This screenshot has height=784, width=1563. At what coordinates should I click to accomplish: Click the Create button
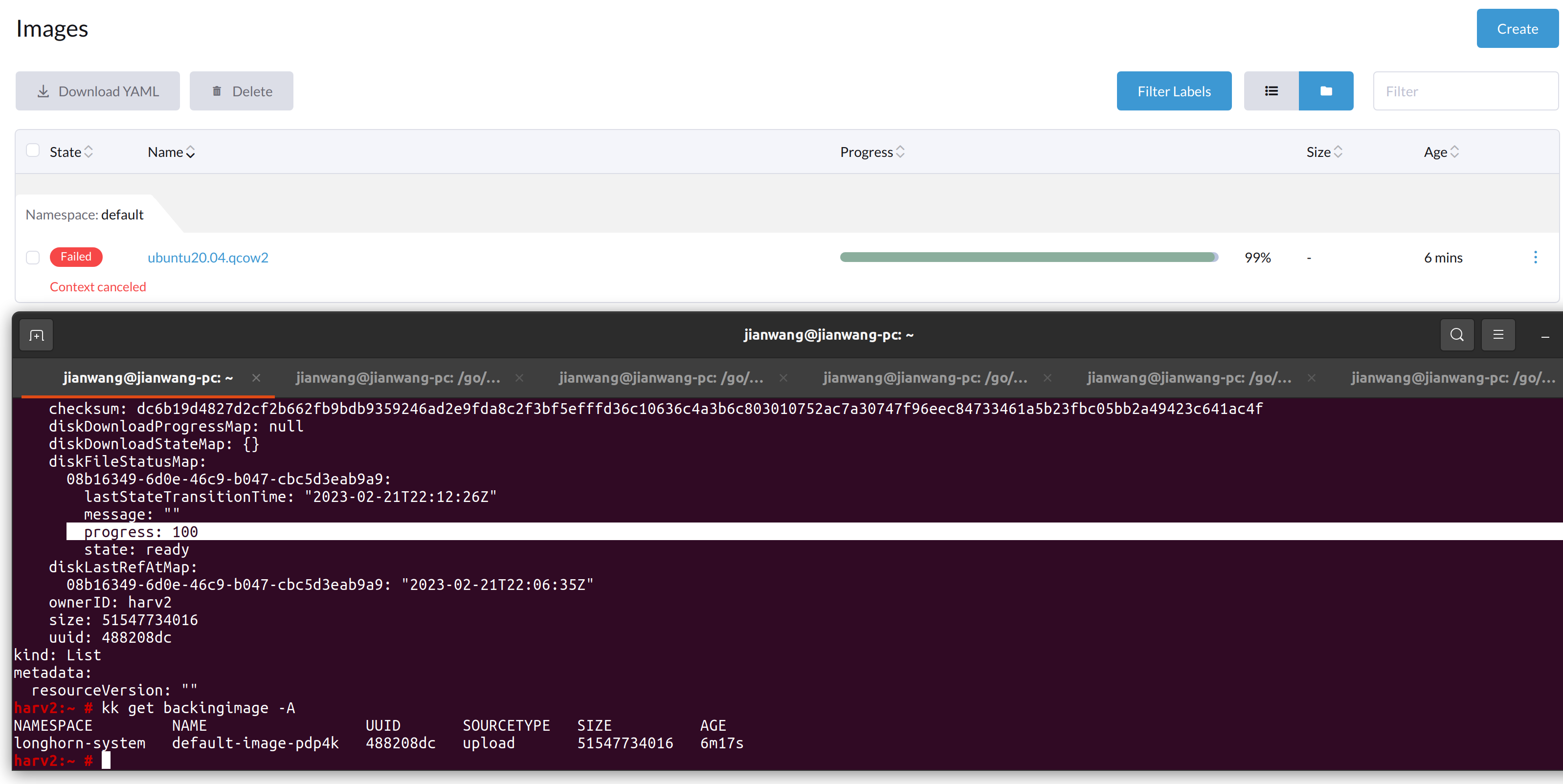pos(1517,28)
